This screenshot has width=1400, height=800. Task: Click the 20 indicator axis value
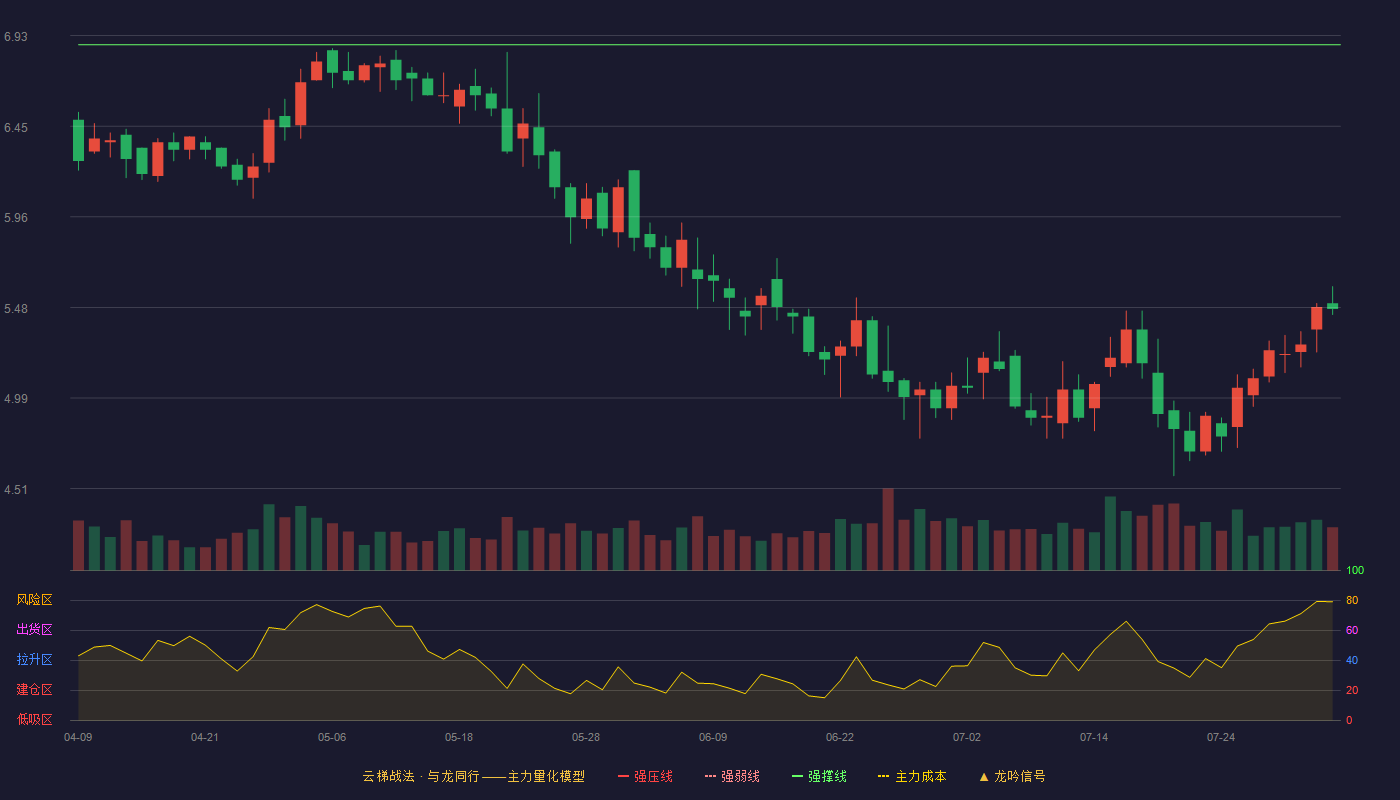click(x=1352, y=690)
